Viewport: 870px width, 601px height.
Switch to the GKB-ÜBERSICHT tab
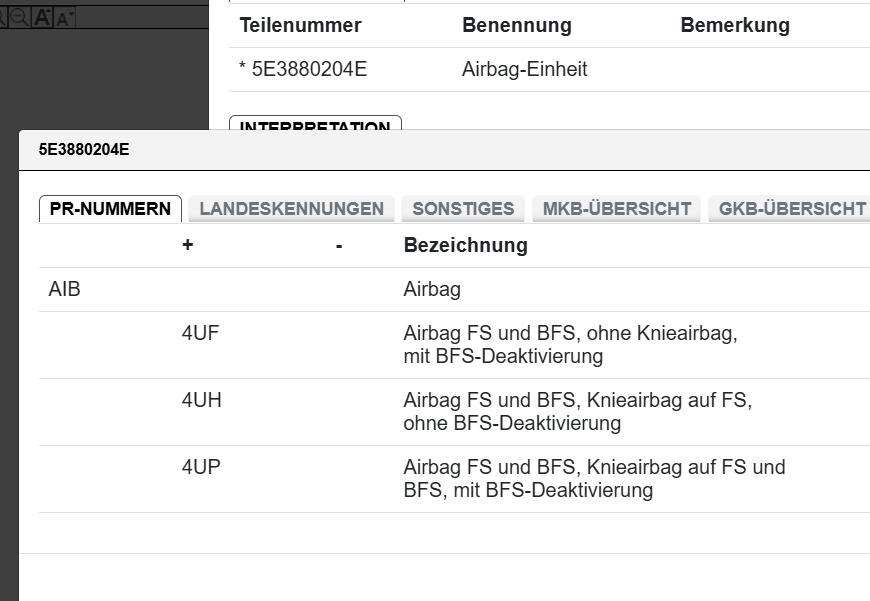click(x=790, y=209)
